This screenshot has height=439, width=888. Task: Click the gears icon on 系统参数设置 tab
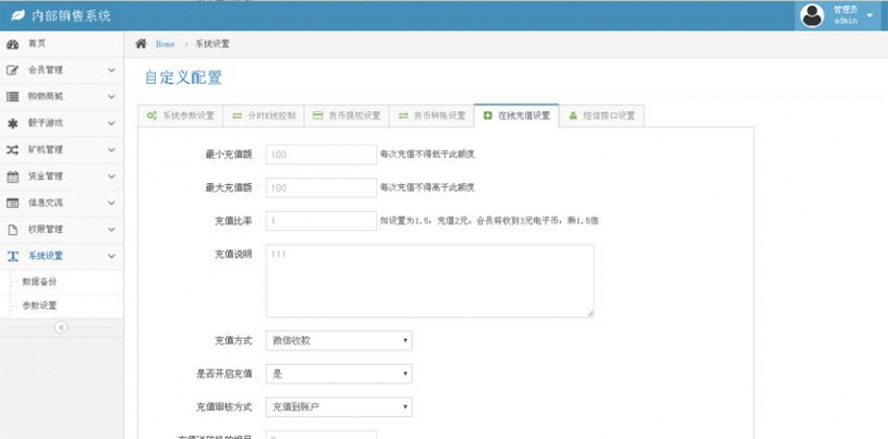pyautogui.click(x=151, y=116)
